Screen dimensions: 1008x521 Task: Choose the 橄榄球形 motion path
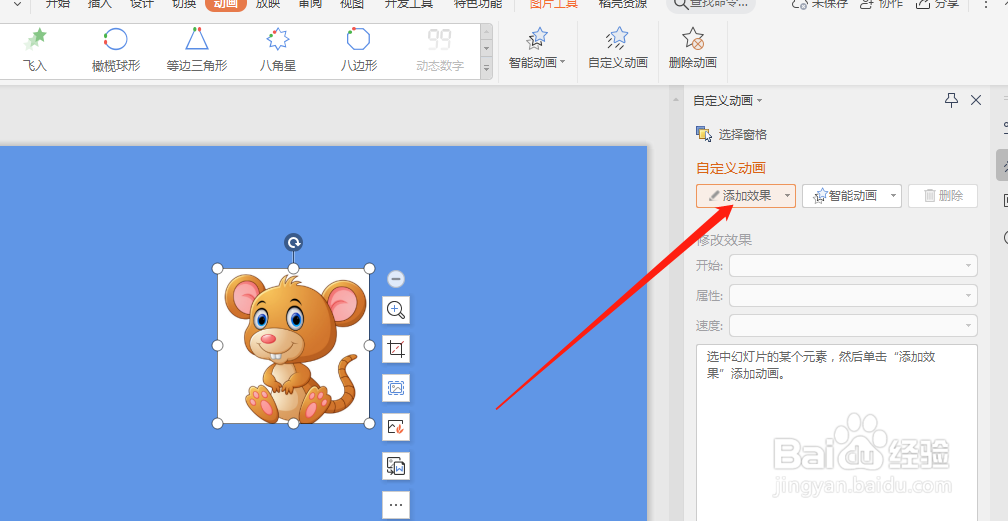point(116,50)
